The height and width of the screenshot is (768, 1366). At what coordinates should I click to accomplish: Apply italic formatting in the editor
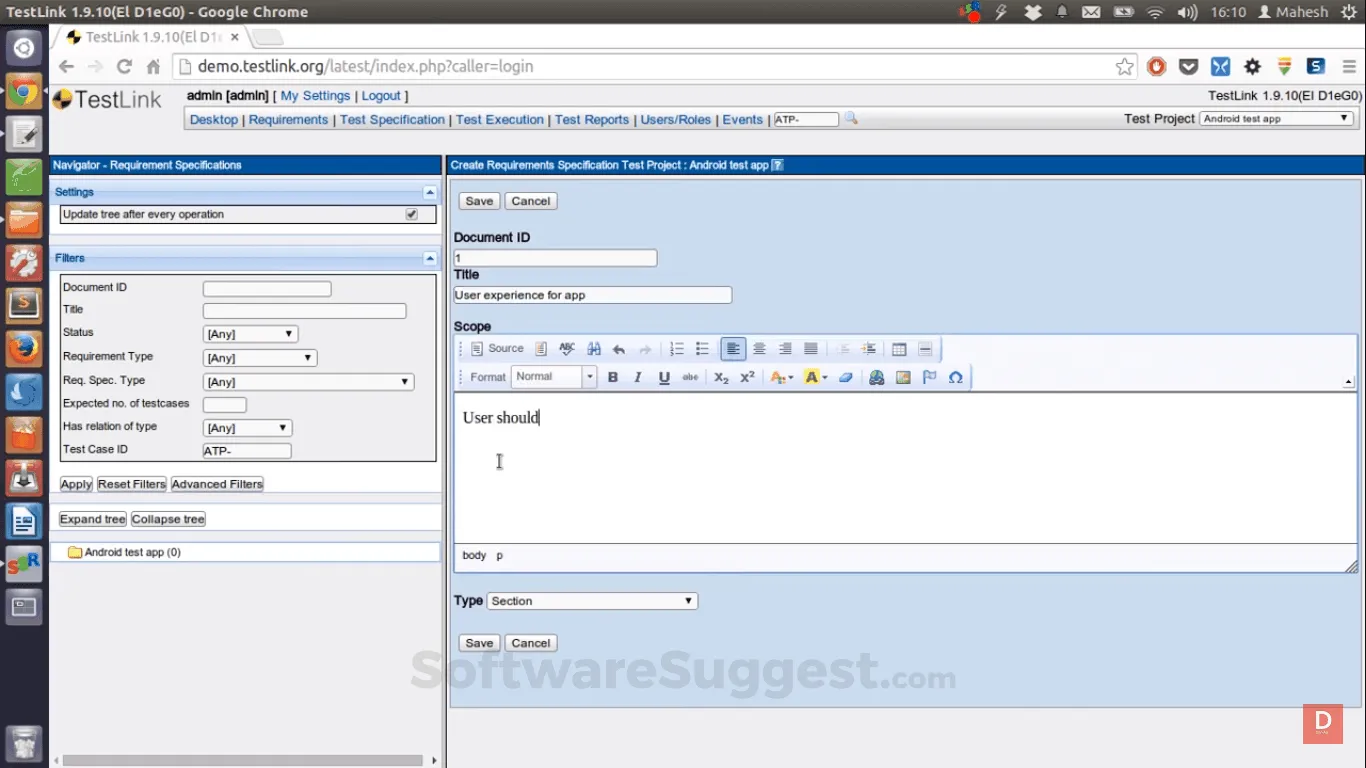[638, 377]
